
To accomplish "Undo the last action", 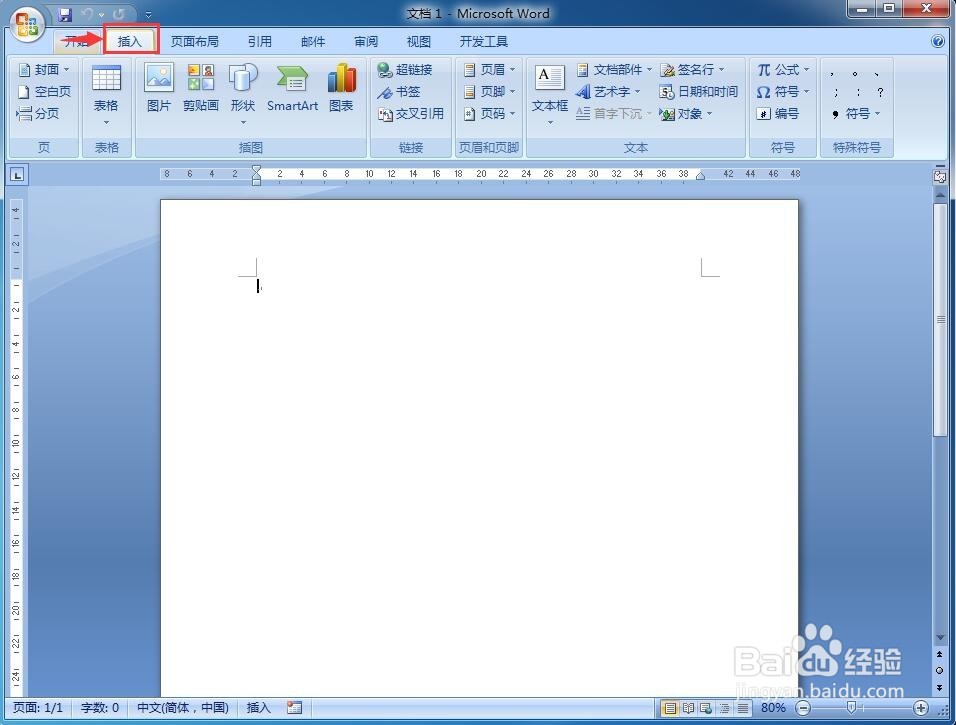I will coord(88,14).
